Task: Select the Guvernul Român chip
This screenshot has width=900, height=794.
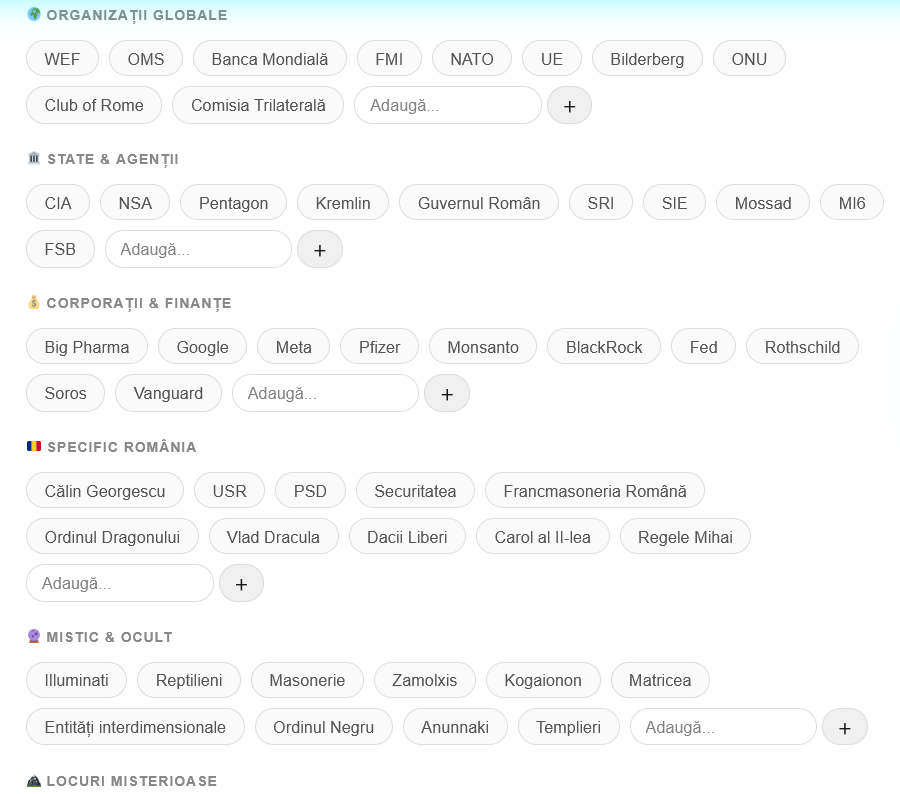Action: [x=479, y=203]
